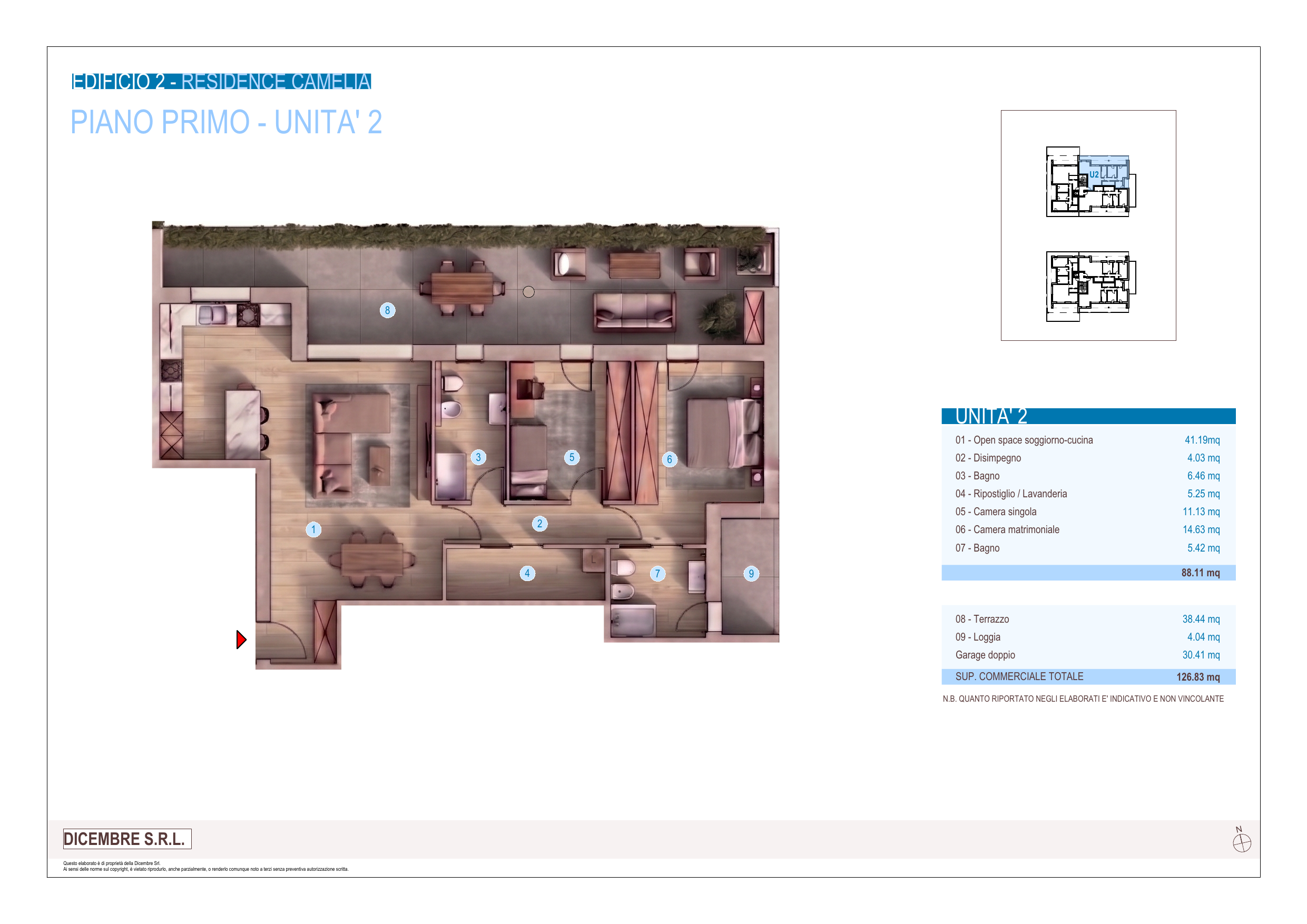1307x924 pixels.
Task: Click the north compass symbol
Action: pos(1242,840)
